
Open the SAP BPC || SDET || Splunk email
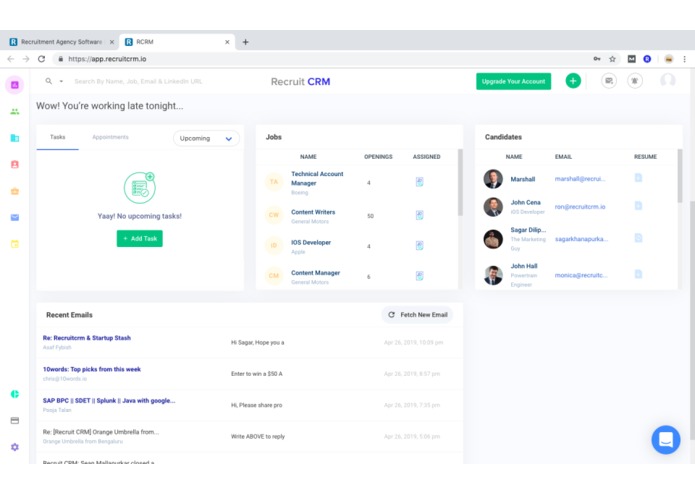109,401
